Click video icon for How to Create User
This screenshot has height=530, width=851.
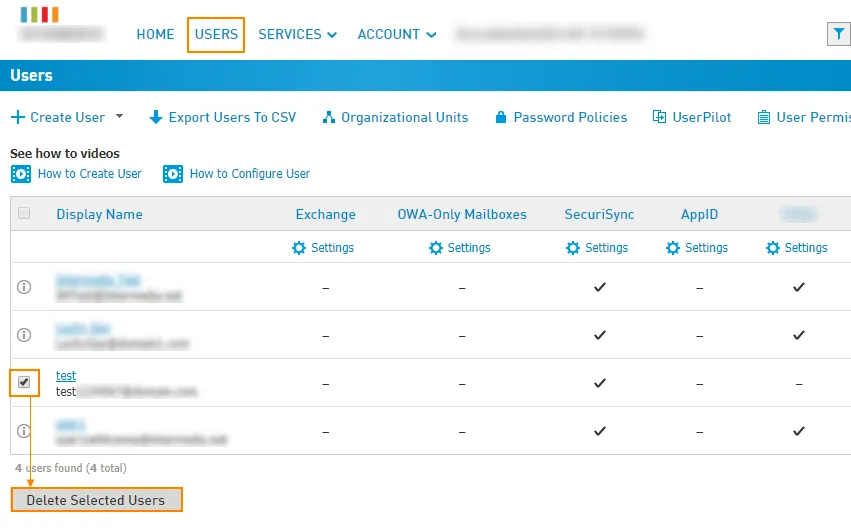click(x=21, y=174)
